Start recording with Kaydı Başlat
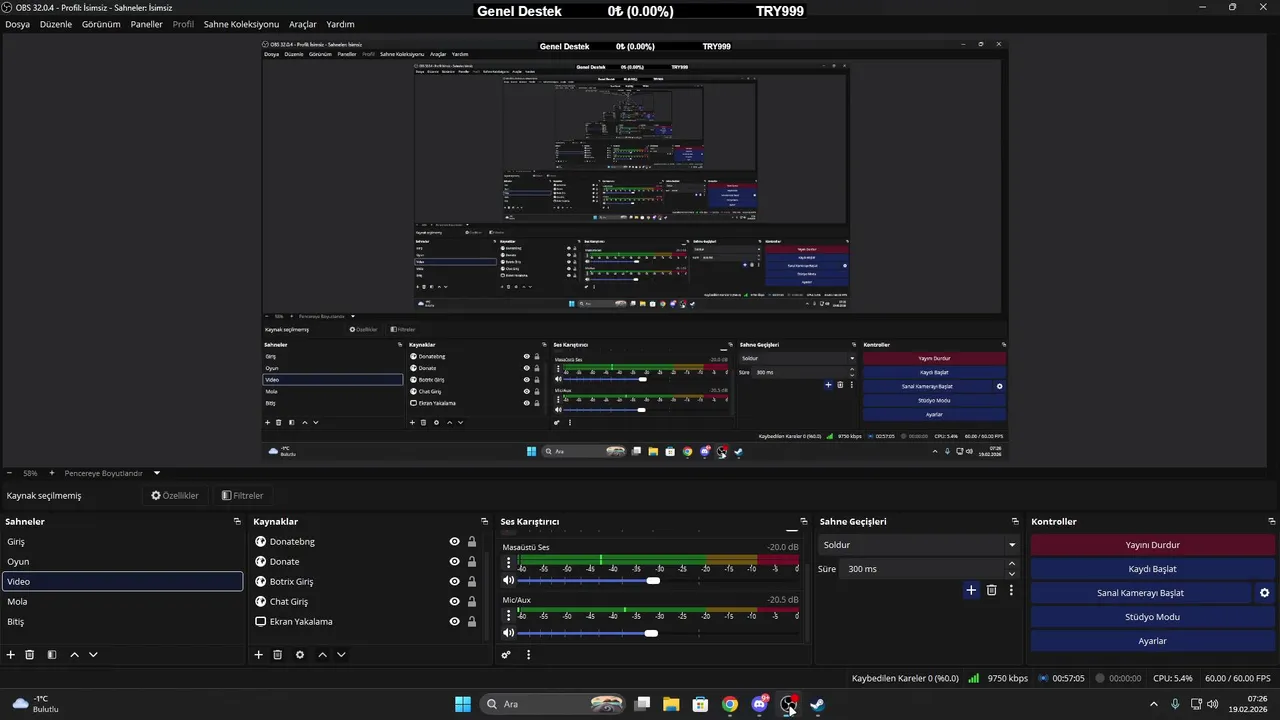 click(x=1153, y=569)
